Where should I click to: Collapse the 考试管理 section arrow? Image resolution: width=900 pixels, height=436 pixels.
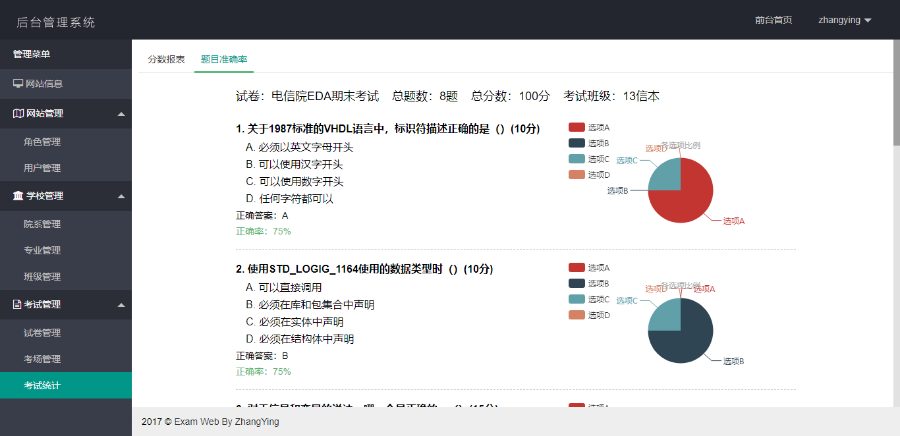(121, 305)
